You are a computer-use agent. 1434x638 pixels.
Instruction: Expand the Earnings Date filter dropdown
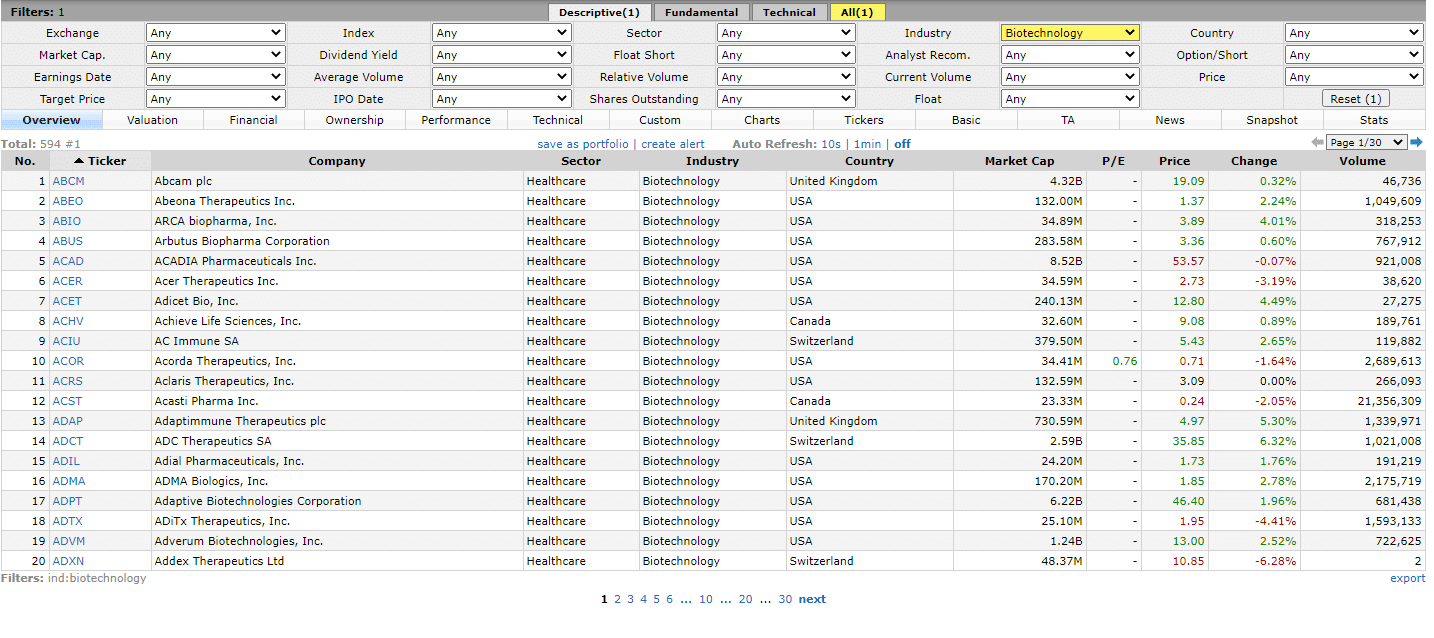tap(216, 77)
